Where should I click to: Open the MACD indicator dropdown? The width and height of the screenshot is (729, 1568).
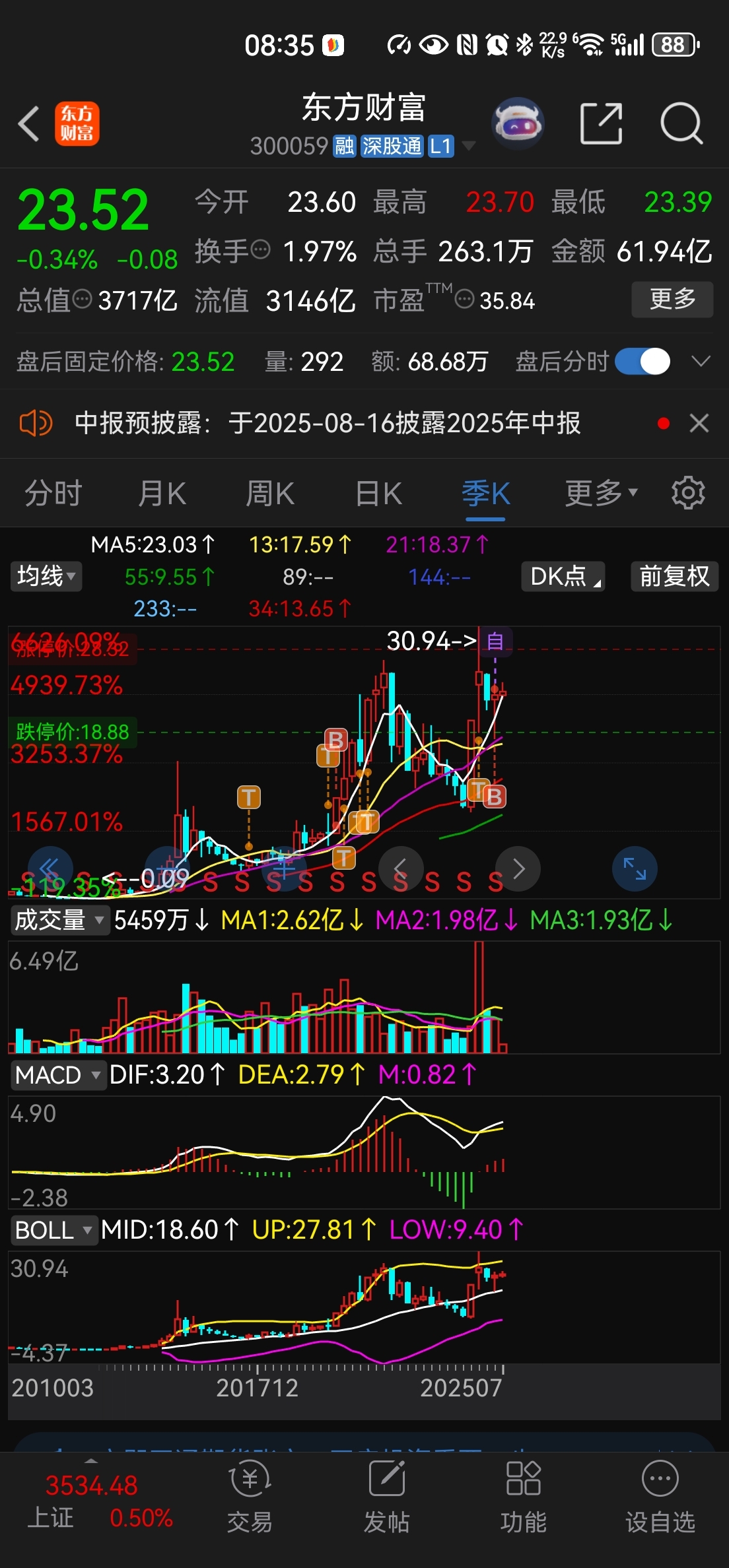(57, 1075)
